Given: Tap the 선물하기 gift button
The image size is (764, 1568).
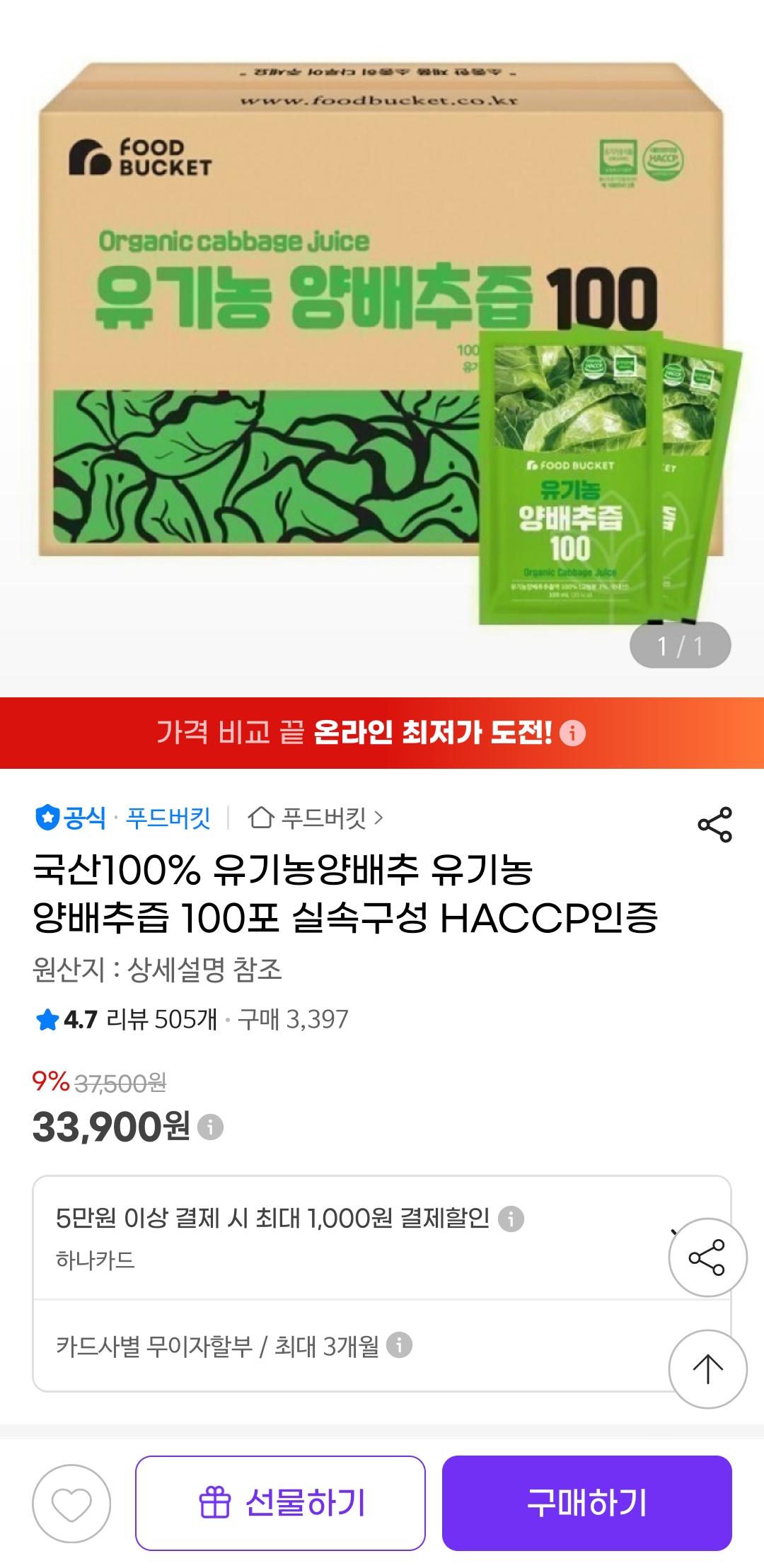Looking at the screenshot, I should [x=280, y=1503].
